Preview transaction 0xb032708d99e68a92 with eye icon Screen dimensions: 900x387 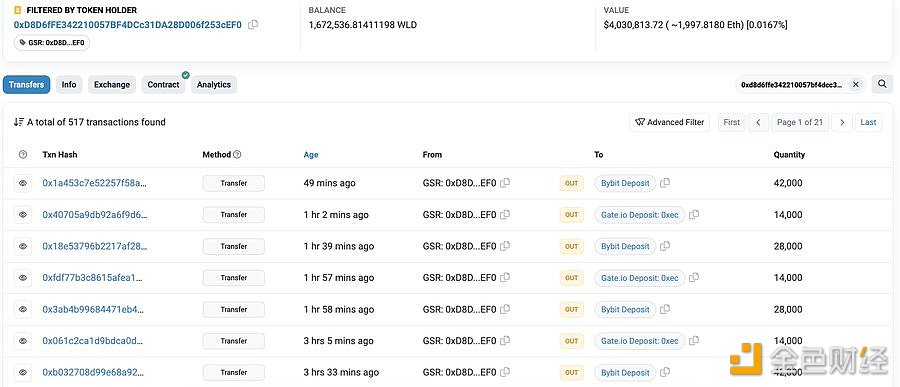click(23, 373)
